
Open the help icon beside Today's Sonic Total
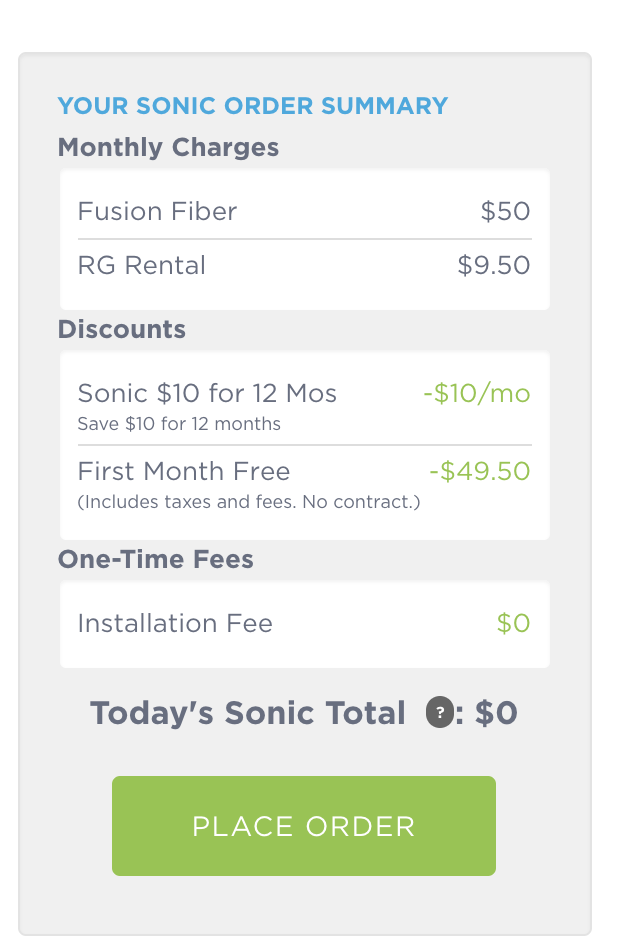point(440,712)
